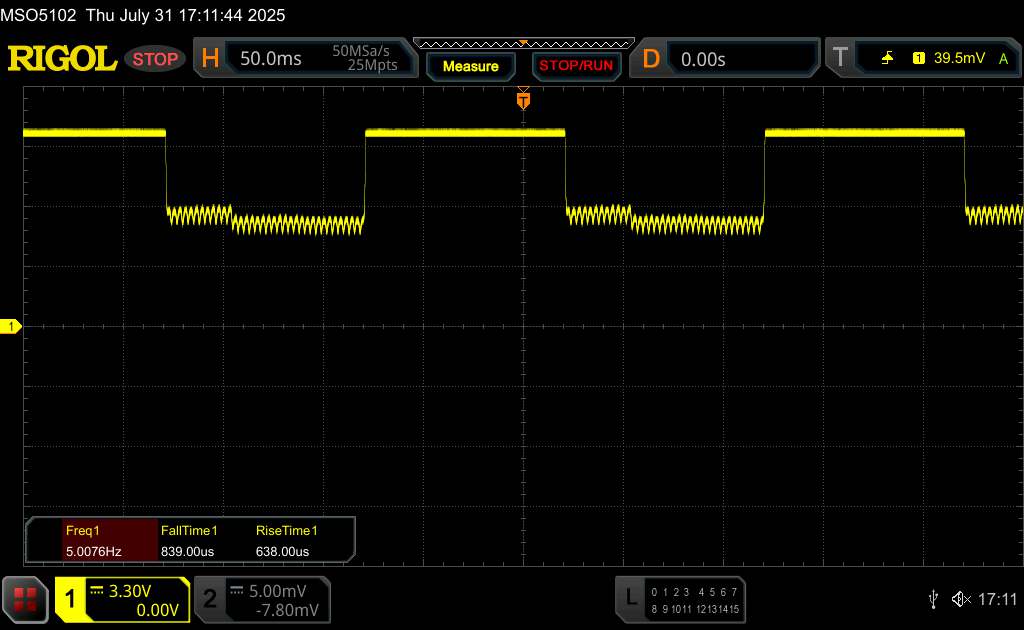Click the 50MSa/s sample rate readout
The image size is (1024, 630).
click(360, 51)
